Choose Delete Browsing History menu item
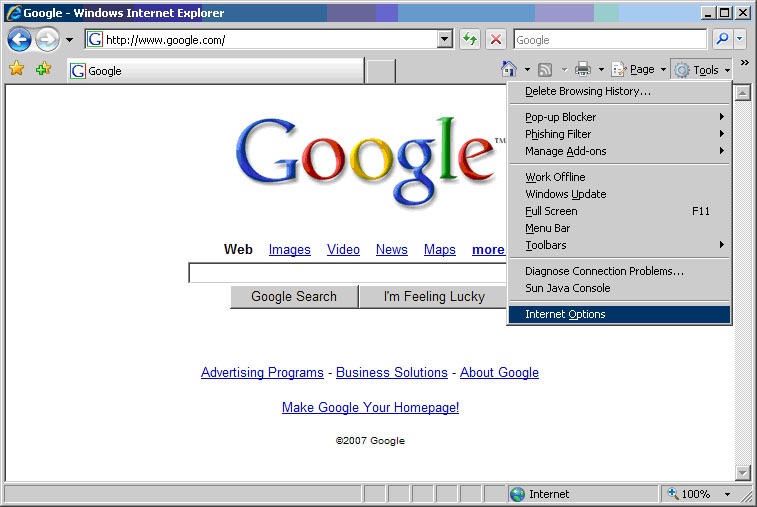 [x=587, y=91]
